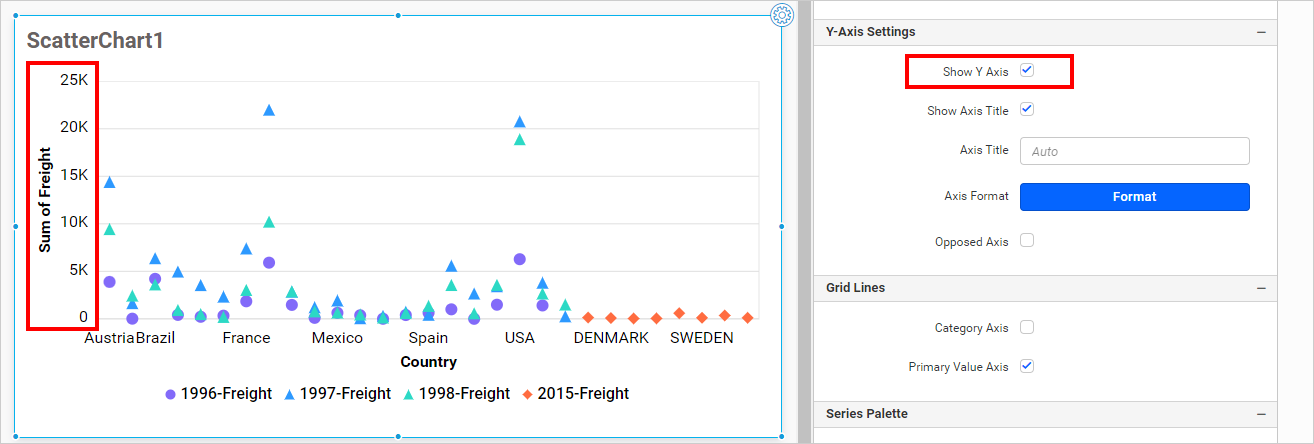
Task: Click the purple circle data point above USA
Action: click(x=519, y=259)
